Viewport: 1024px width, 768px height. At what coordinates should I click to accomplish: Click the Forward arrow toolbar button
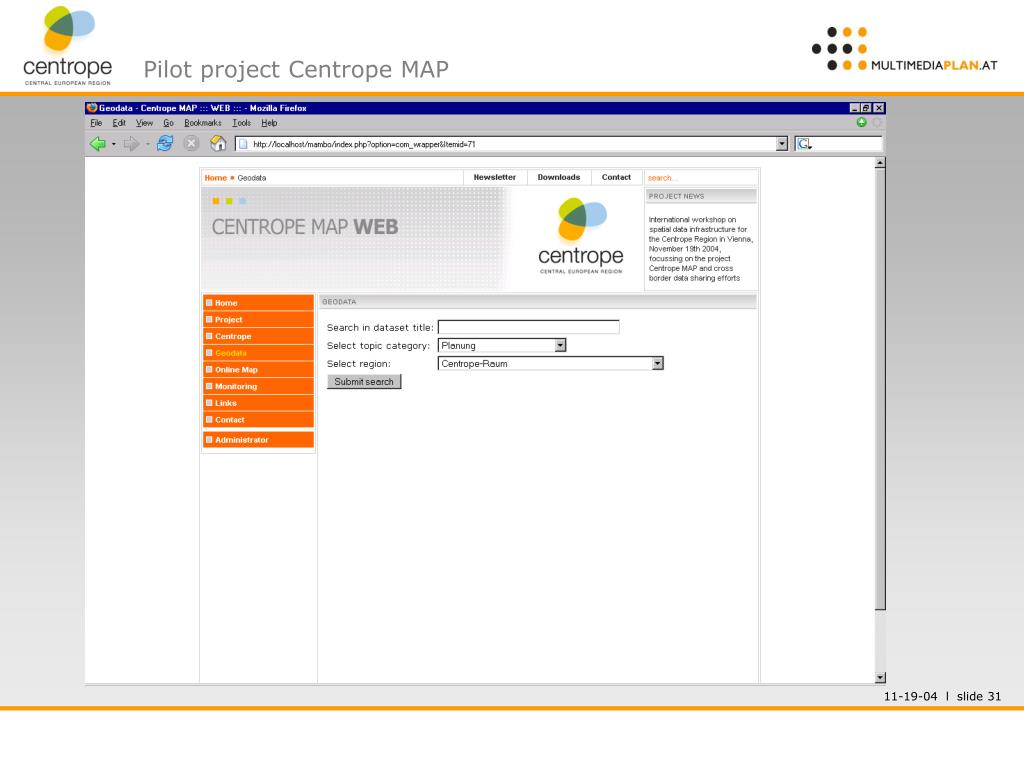click(x=131, y=144)
